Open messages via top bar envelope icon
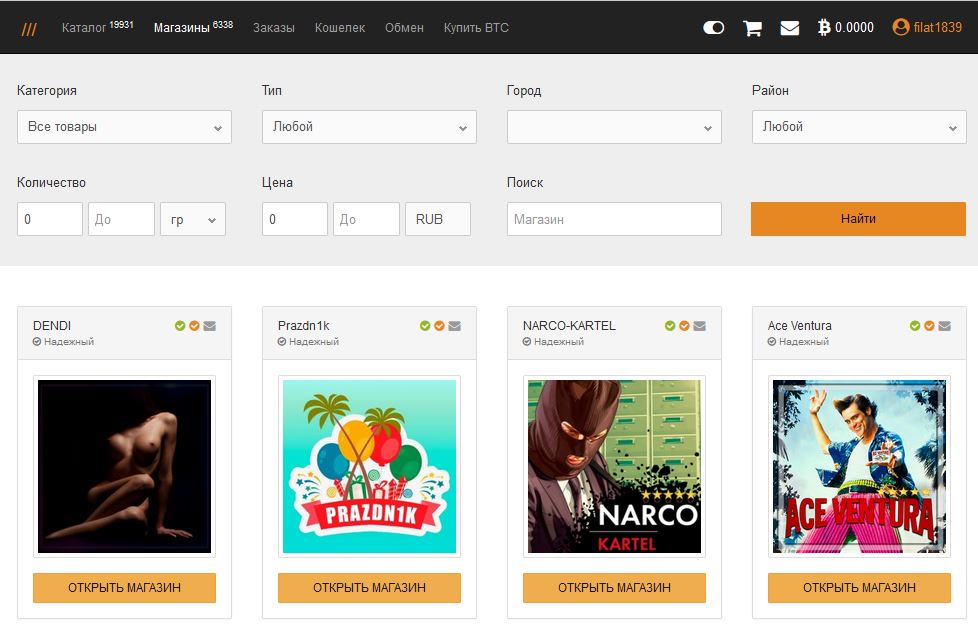Screen dimensions: 978x628 point(789,28)
